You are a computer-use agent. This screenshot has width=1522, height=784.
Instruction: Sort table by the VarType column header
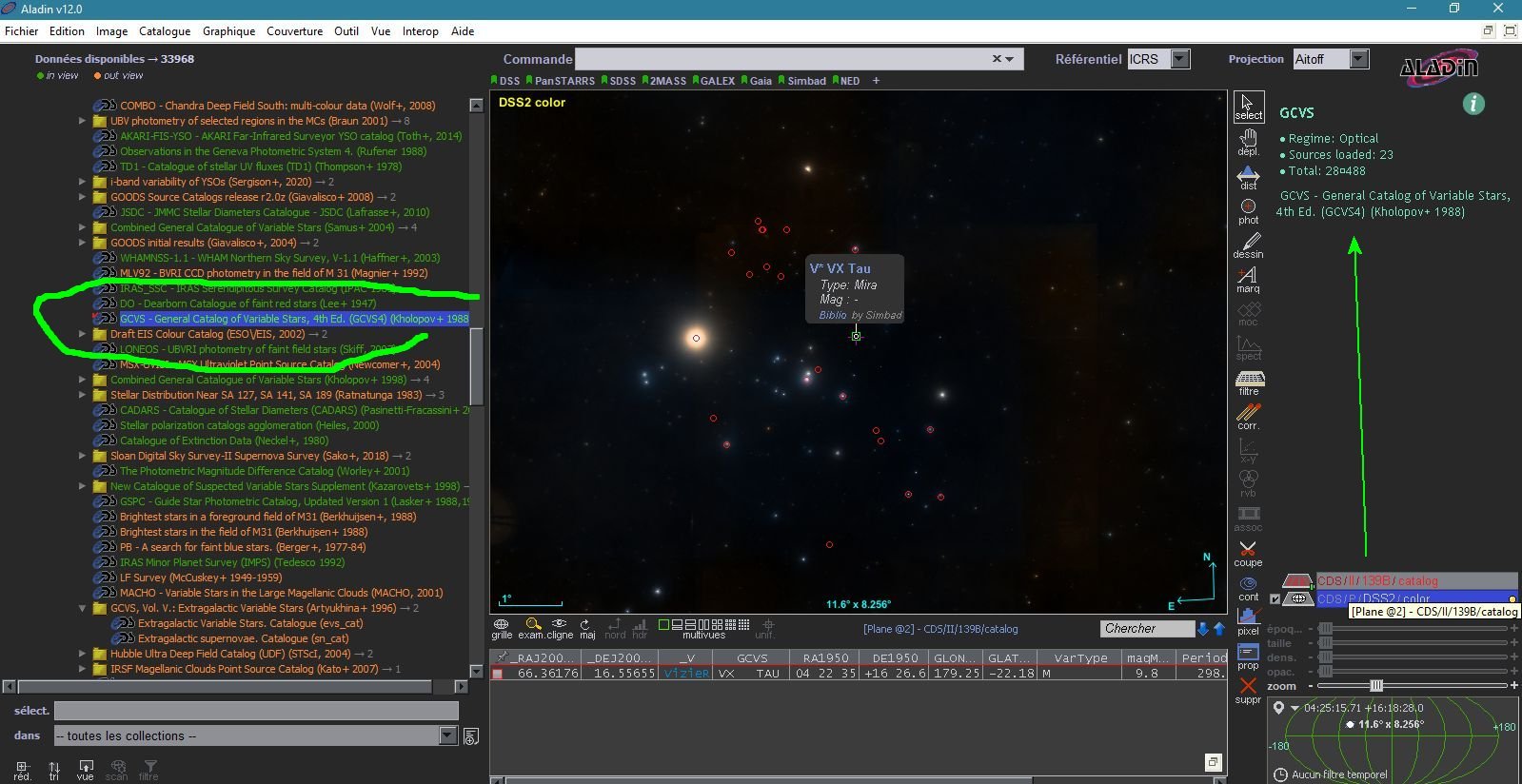coord(1080,657)
